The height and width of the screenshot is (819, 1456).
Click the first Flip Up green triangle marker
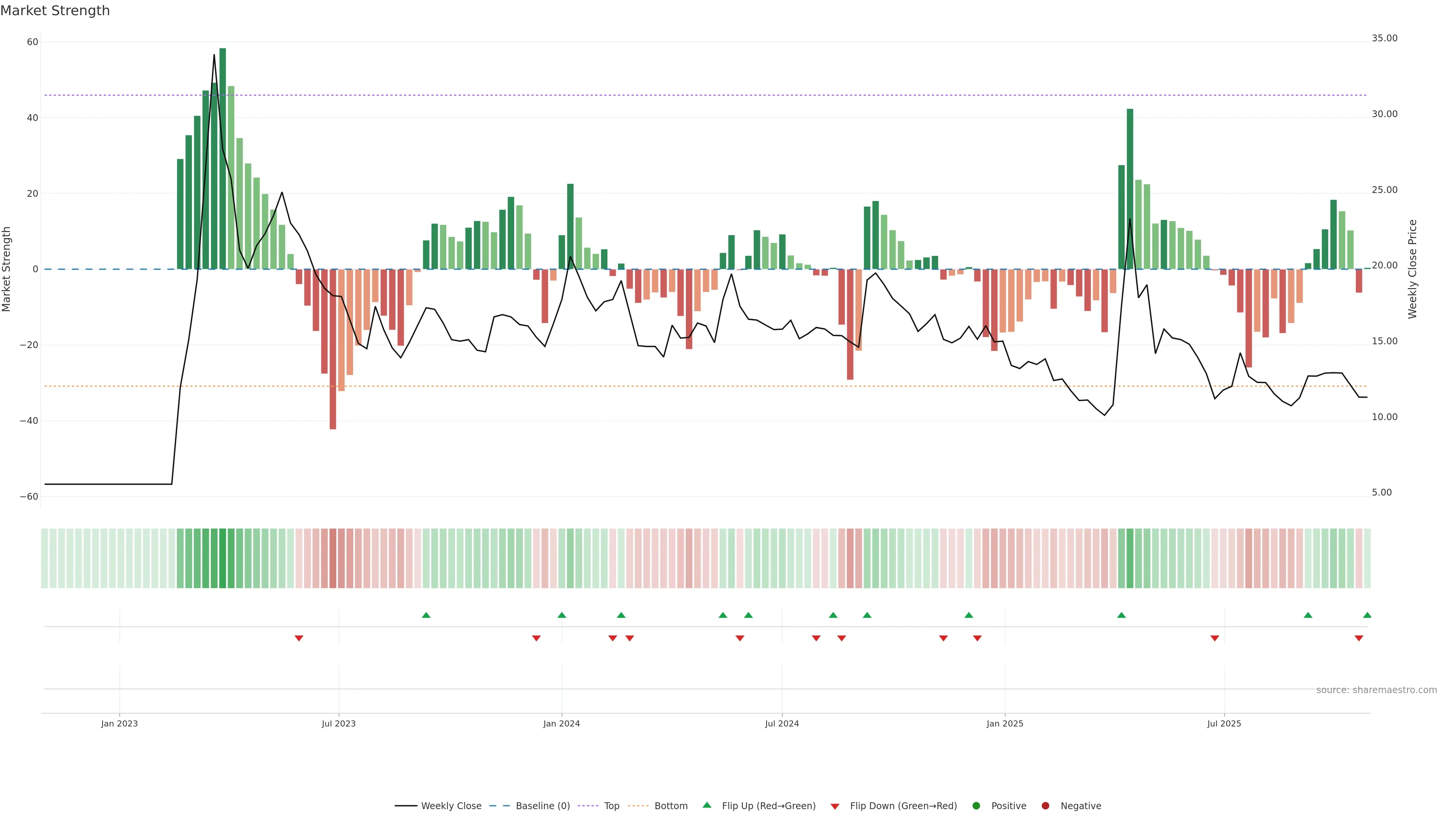(x=426, y=615)
